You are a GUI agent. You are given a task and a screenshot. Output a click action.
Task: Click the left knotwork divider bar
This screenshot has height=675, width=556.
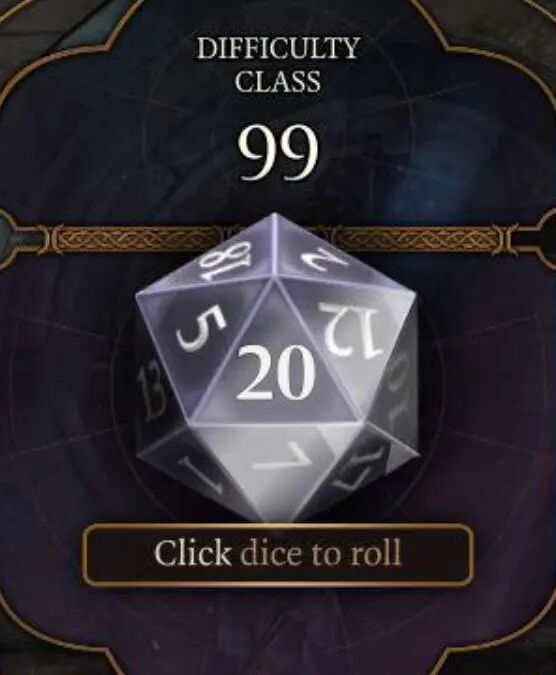tap(138, 239)
